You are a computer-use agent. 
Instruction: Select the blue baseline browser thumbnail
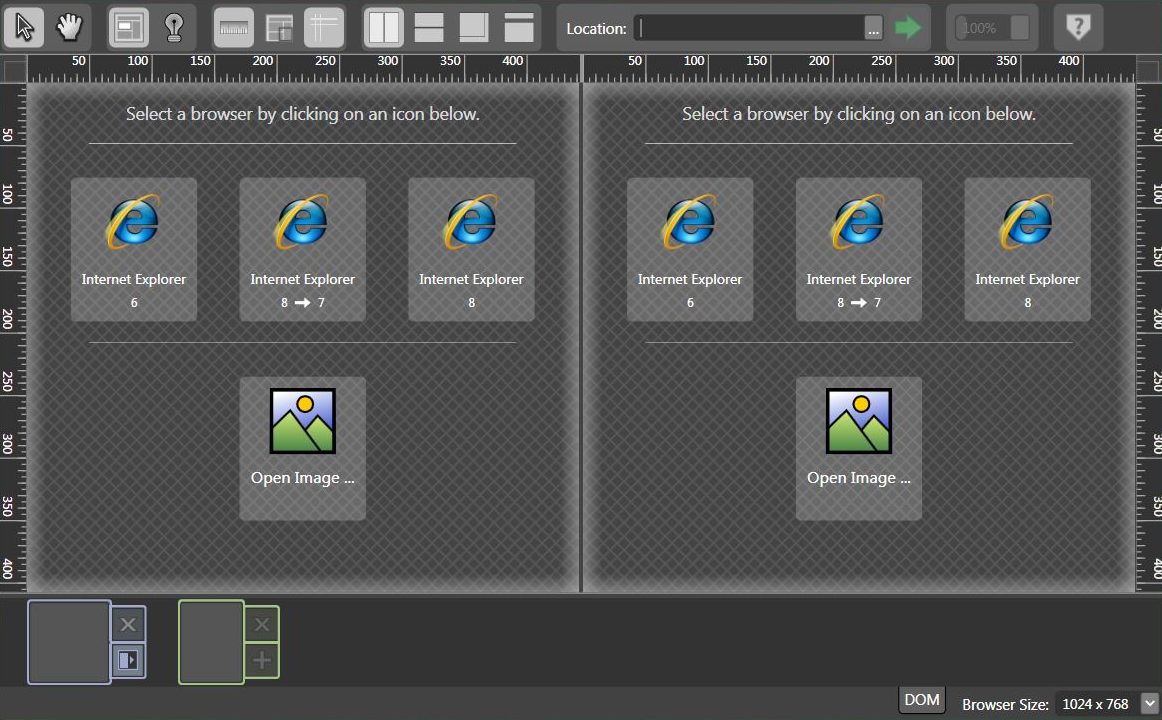tap(69, 641)
